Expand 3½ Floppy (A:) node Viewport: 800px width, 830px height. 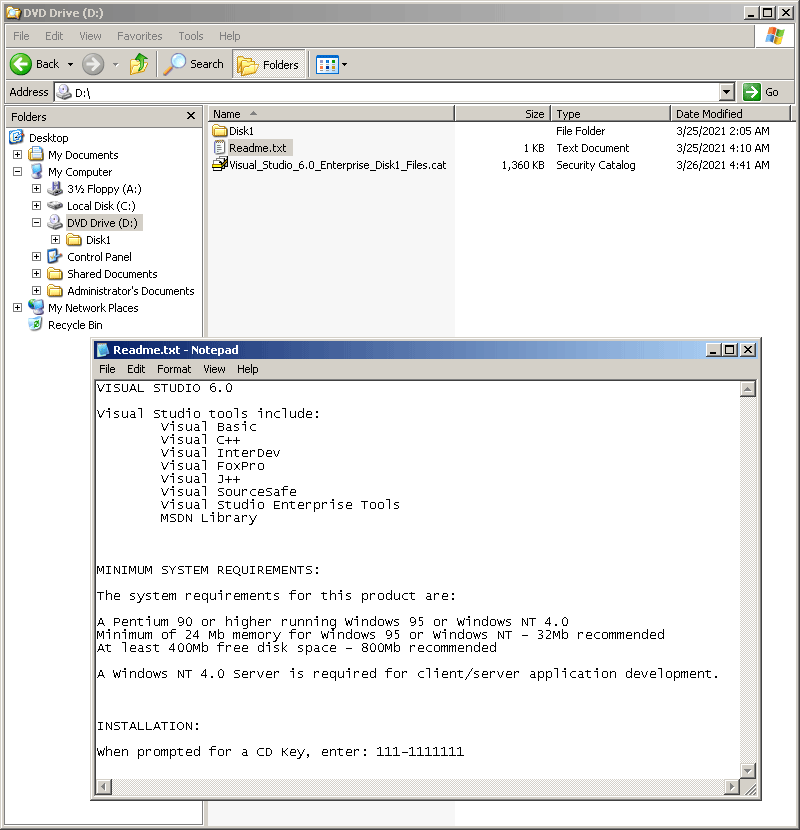[37, 188]
